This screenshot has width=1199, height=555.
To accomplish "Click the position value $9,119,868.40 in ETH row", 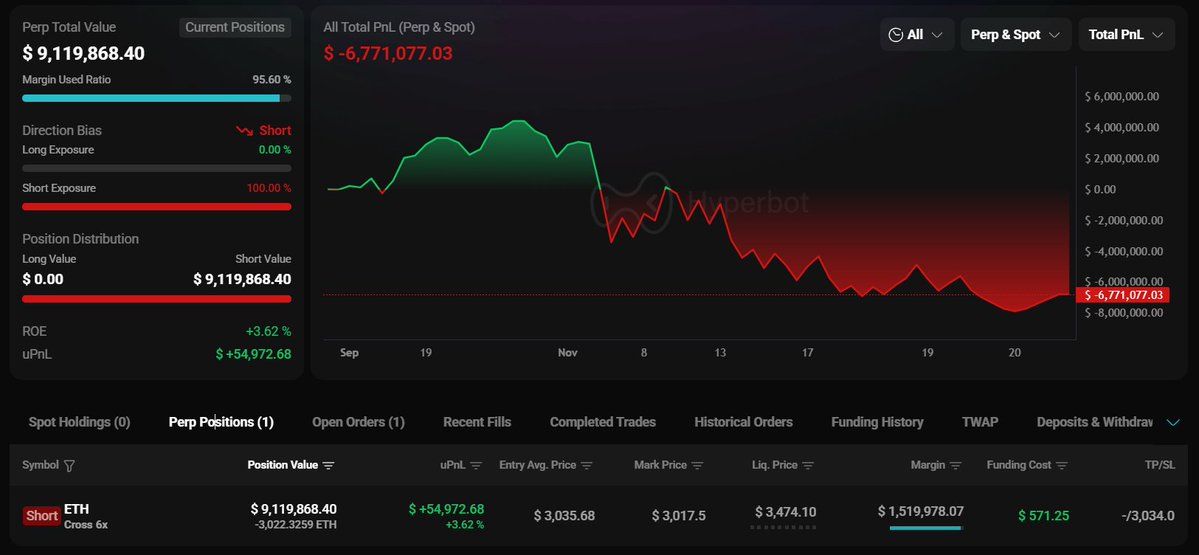I will 294,509.
